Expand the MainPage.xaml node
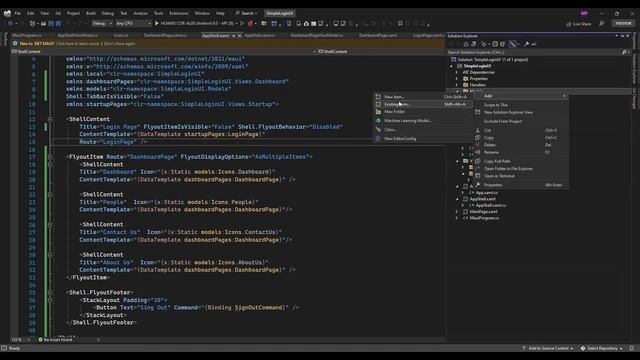640x360 pixels. pos(457,211)
